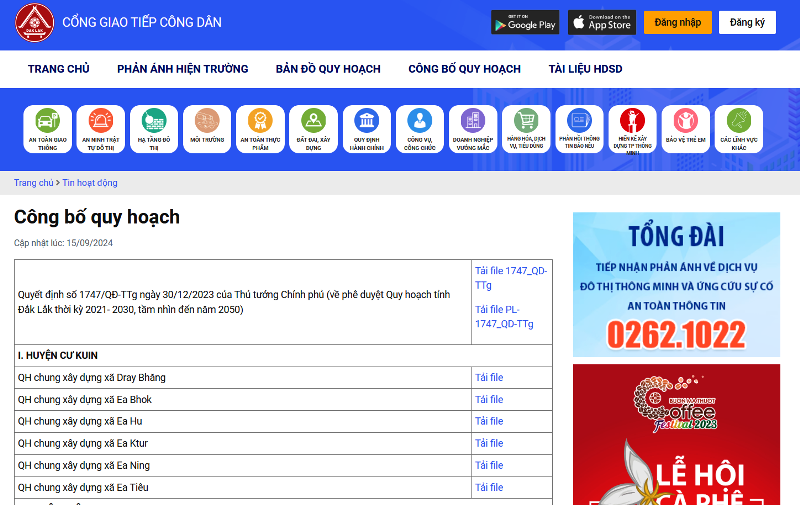
Task: Open the Công vụ, công chức icon
Action: (x=420, y=129)
